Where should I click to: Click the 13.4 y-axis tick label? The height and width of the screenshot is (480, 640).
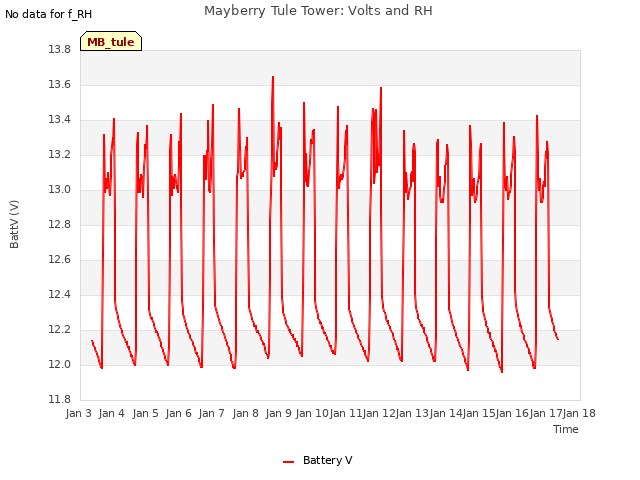pyautogui.click(x=60, y=120)
